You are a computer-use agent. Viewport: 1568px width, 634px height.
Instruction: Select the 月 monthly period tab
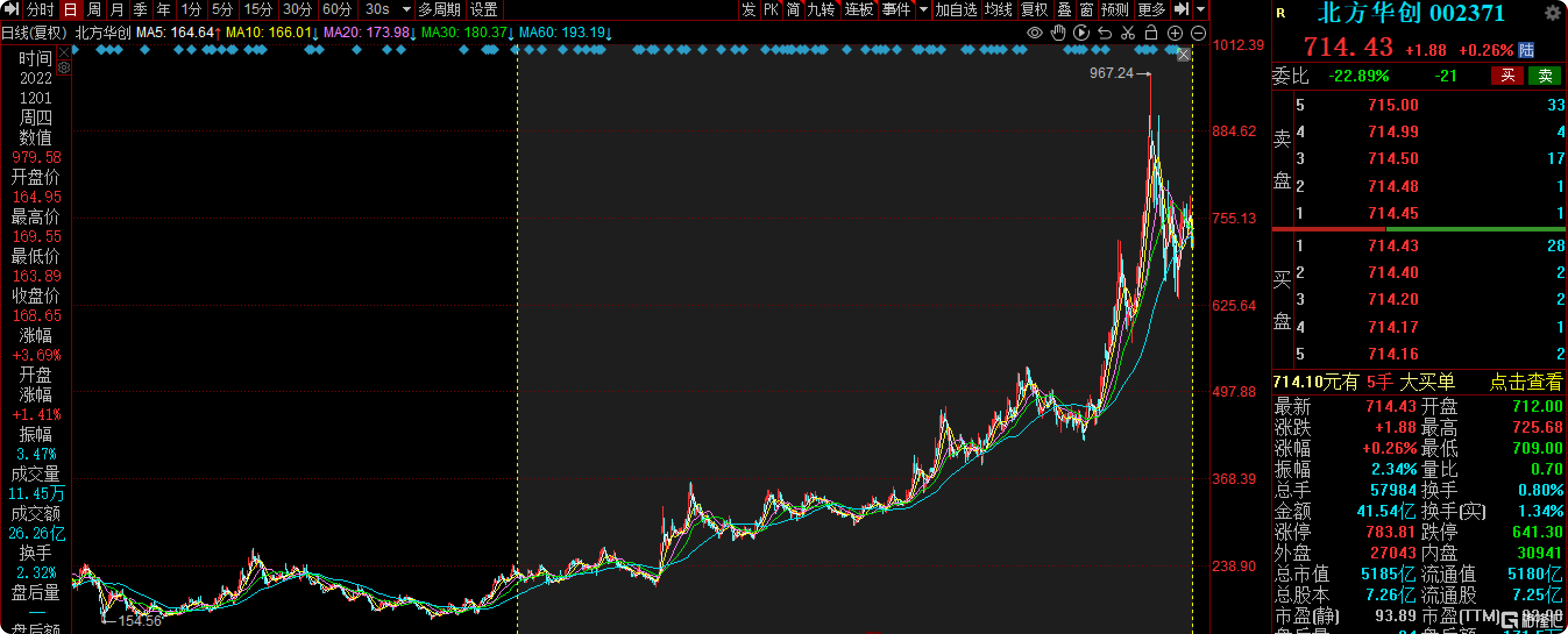click(x=118, y=9)
